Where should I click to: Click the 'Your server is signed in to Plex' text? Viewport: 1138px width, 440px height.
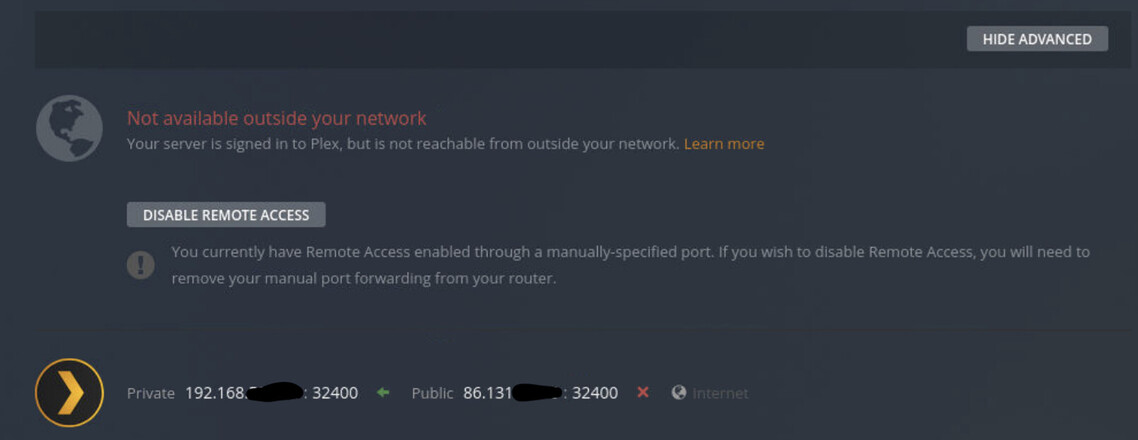pyautogui.click(x=402, y=144)
